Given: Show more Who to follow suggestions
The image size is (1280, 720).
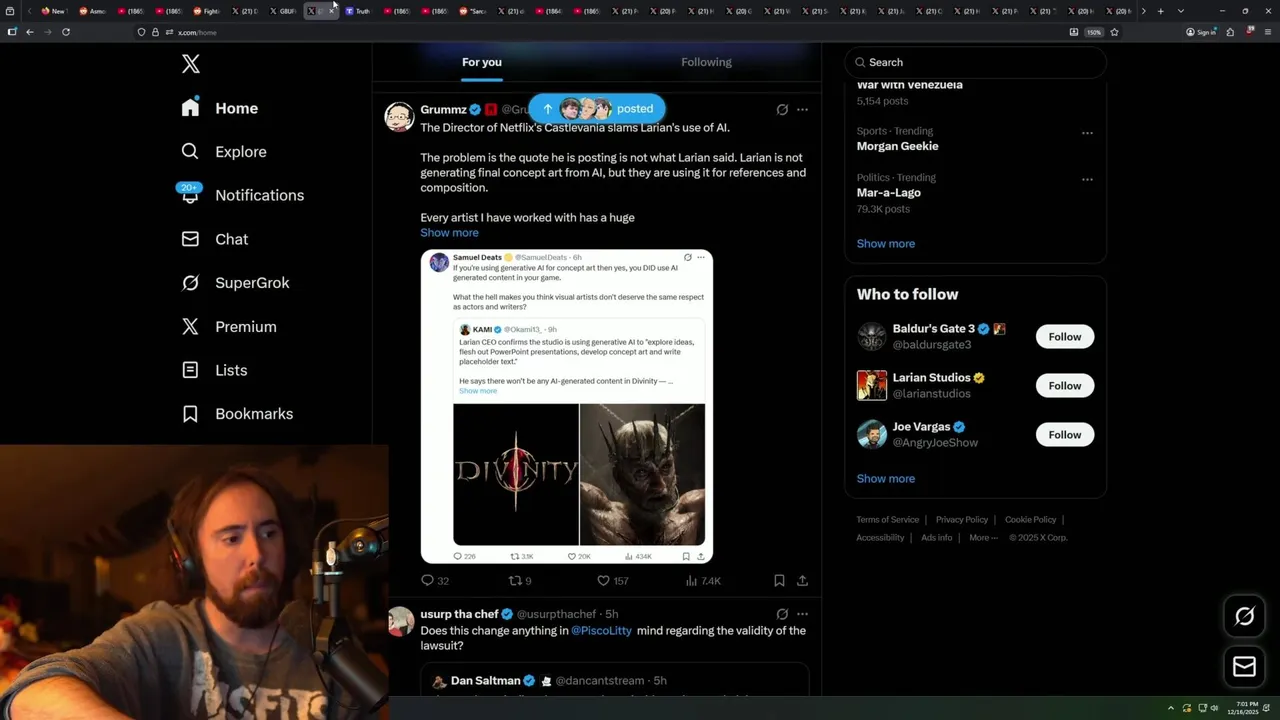Looking at the screenshot, I should click(x=886, y=479).
